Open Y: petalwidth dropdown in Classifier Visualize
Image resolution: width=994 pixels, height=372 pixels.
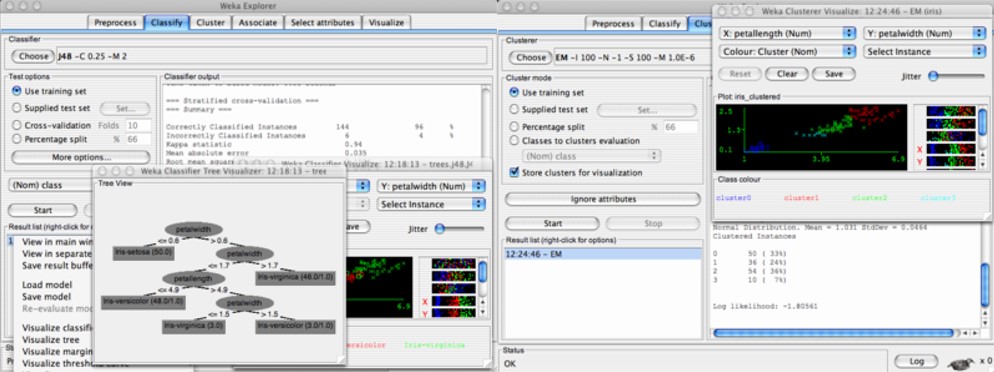(431, 186)
